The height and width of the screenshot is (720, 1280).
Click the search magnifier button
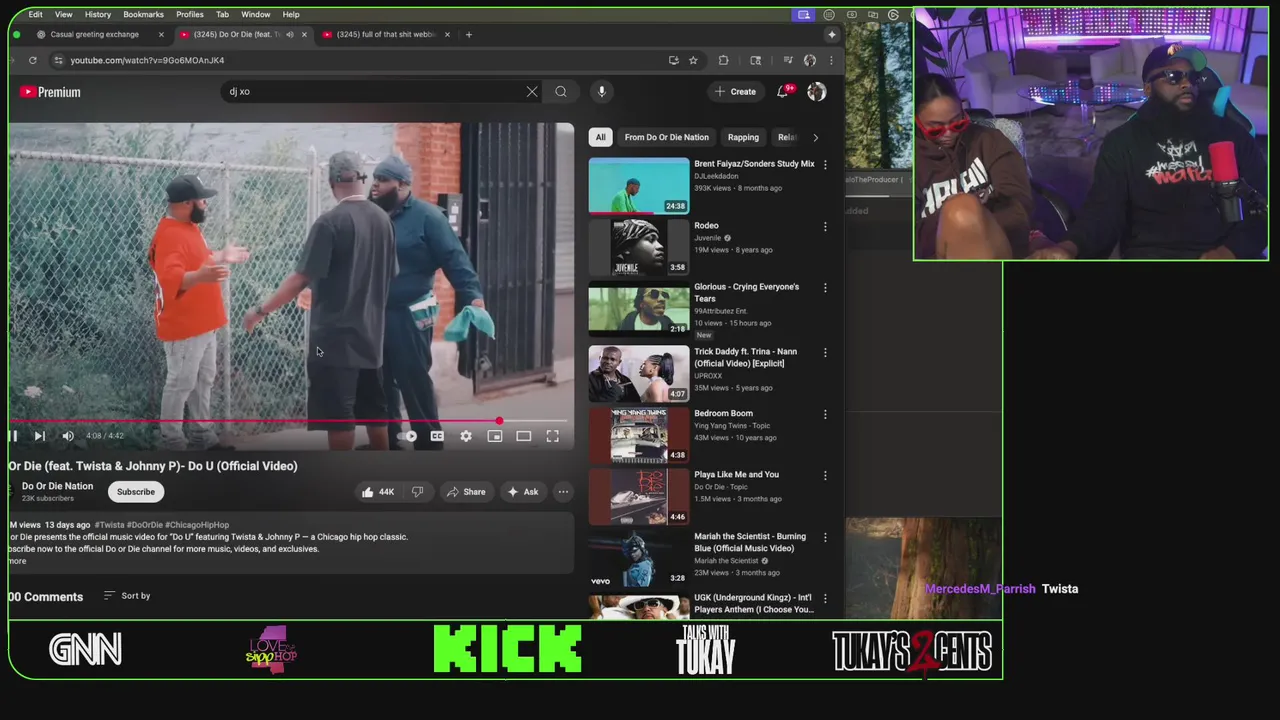[x=561, y=92]
